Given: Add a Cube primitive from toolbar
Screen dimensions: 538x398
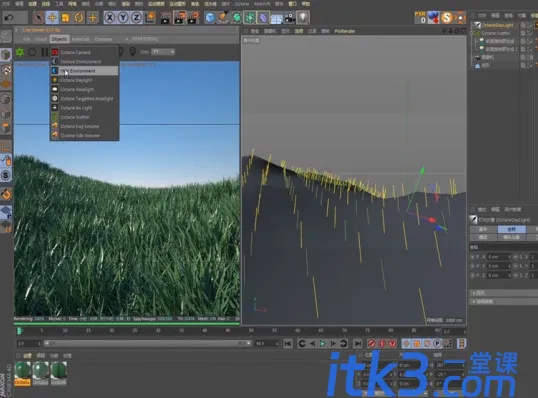Looking at the screenshot, I should [x=210, y=17].
